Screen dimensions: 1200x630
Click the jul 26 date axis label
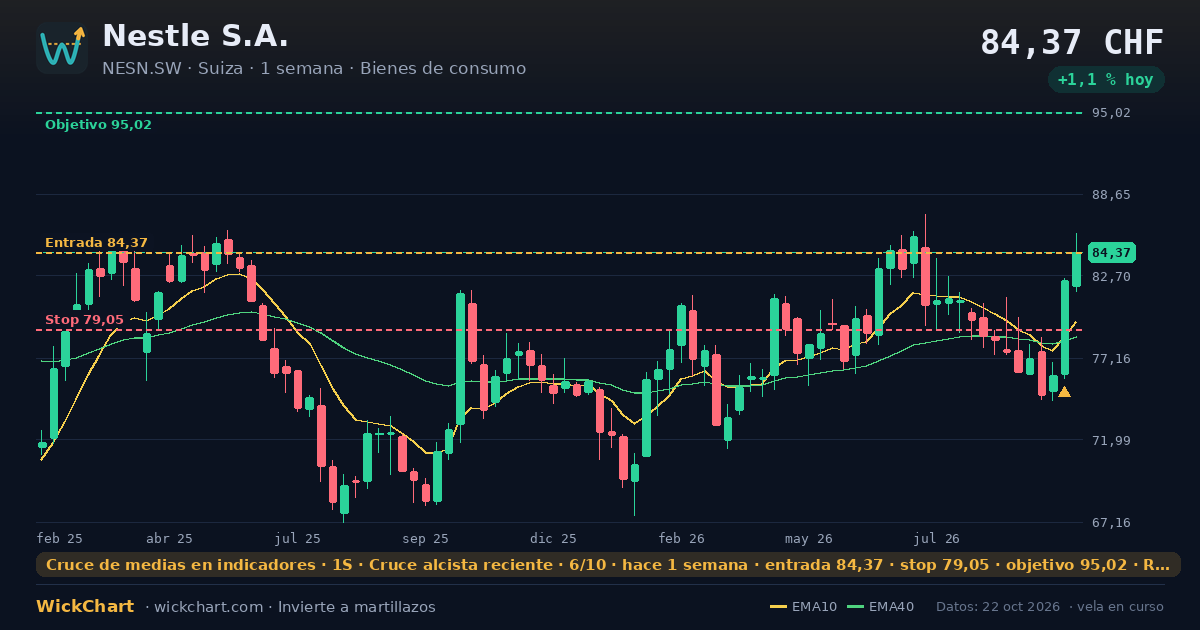pos(937,538)
